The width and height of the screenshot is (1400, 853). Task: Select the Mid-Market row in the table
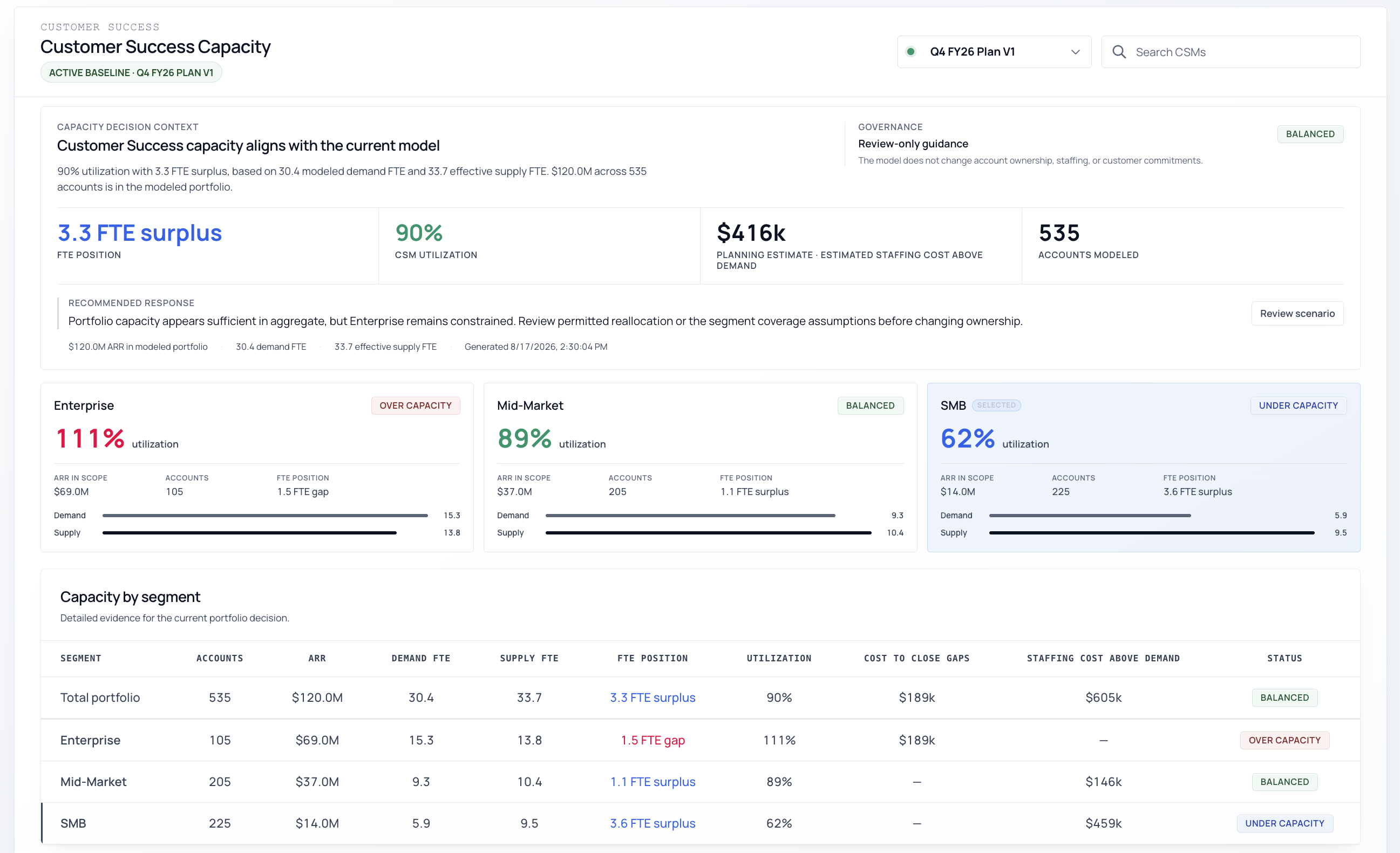coord(700,781)
